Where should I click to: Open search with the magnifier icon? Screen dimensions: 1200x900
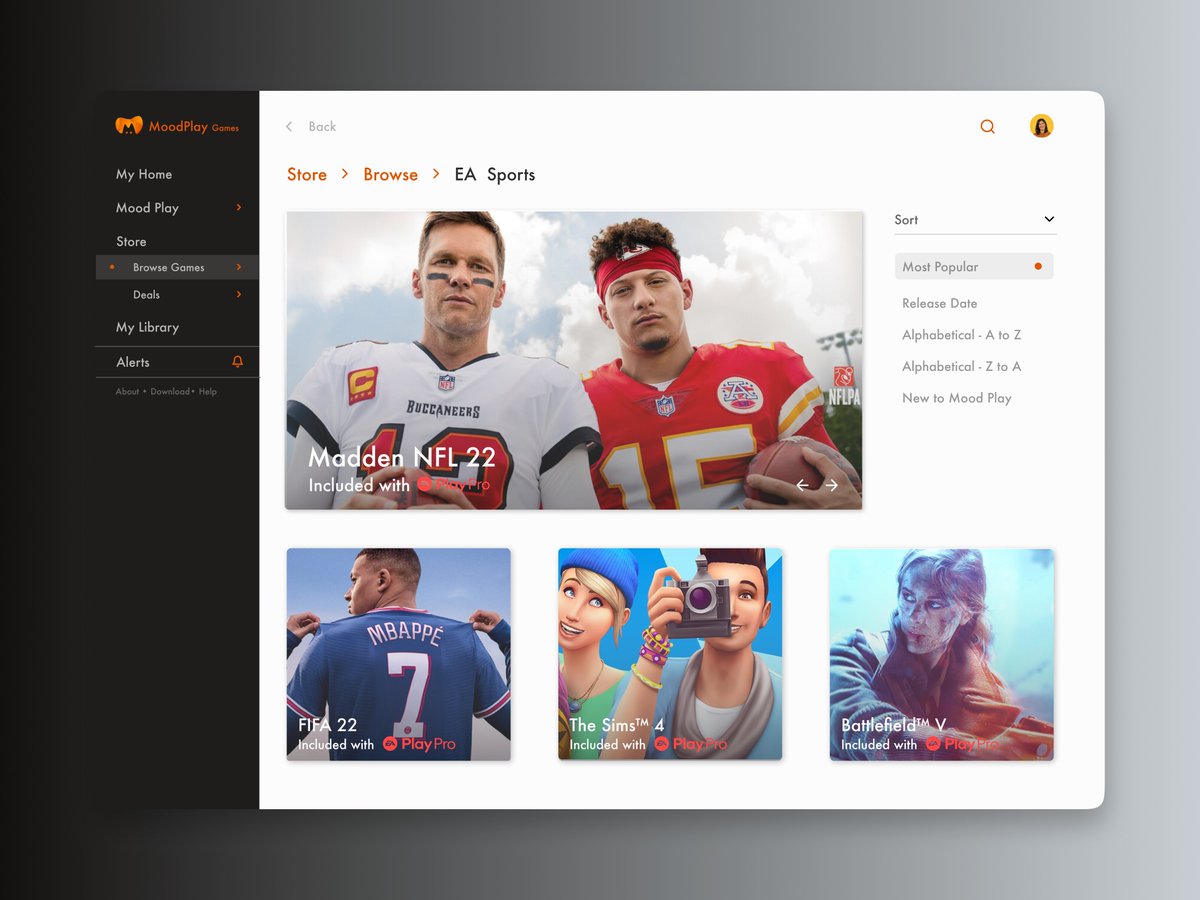[987, 127]
